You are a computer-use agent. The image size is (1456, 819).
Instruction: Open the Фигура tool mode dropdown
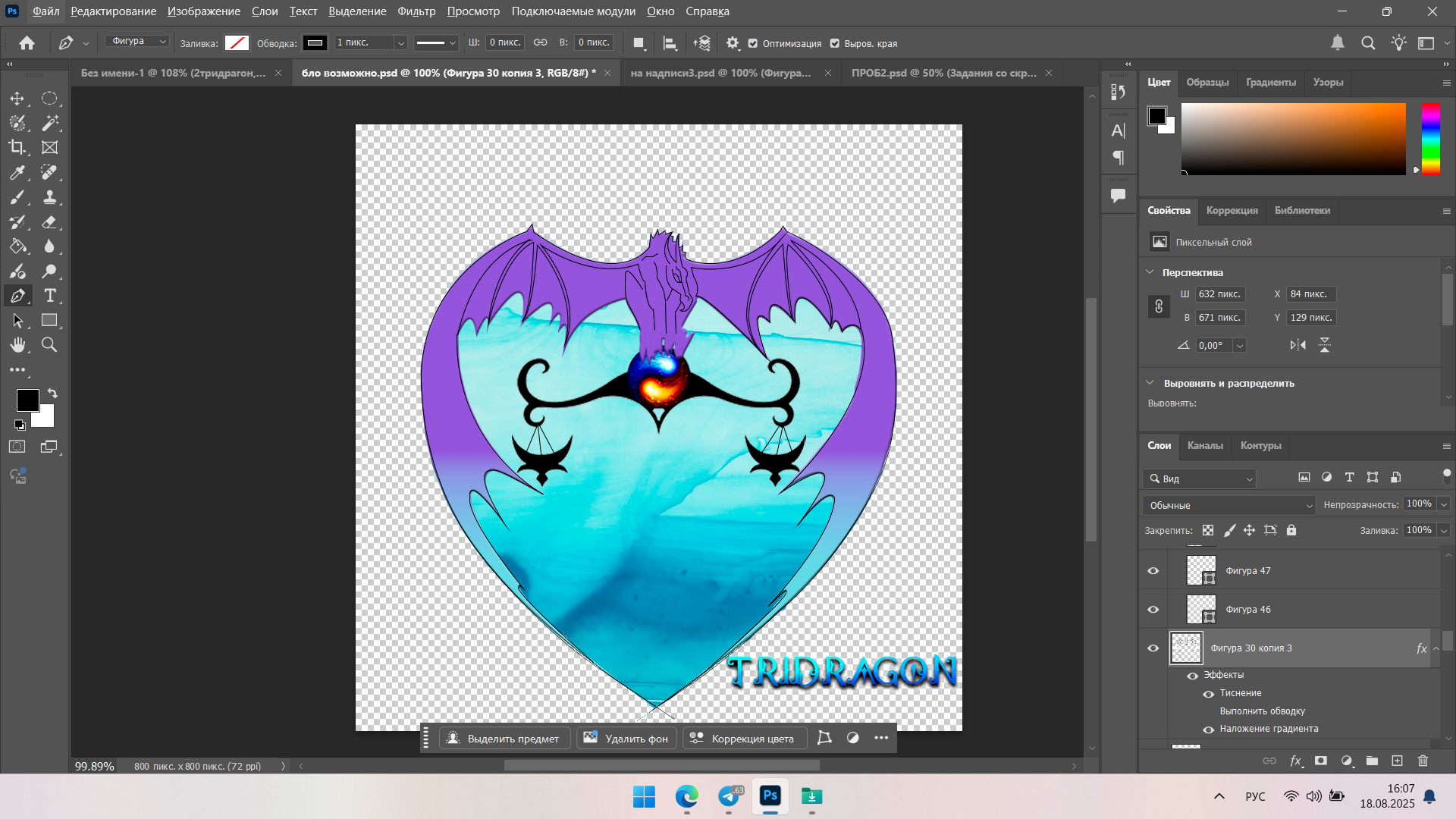(137, 42)
